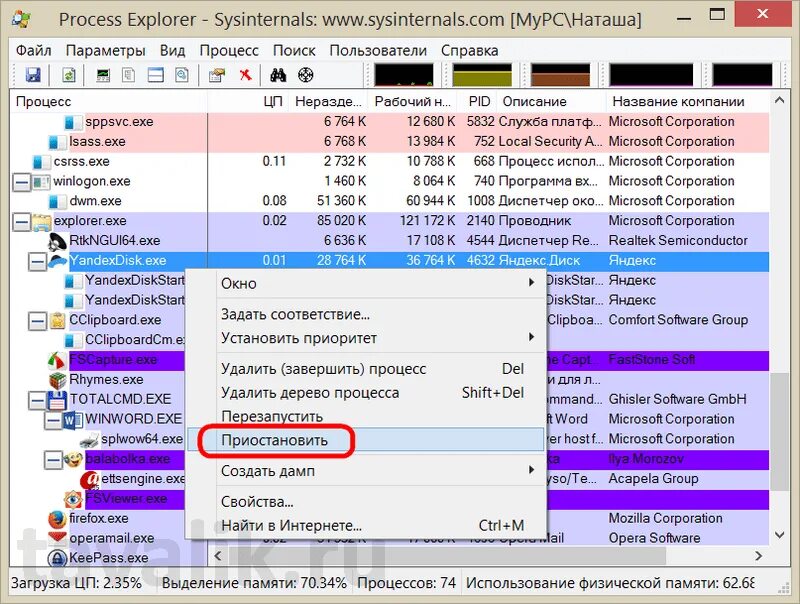800x604 pixels.
Task: Click explorer.exe folder icon
Action: pos(42,221)
